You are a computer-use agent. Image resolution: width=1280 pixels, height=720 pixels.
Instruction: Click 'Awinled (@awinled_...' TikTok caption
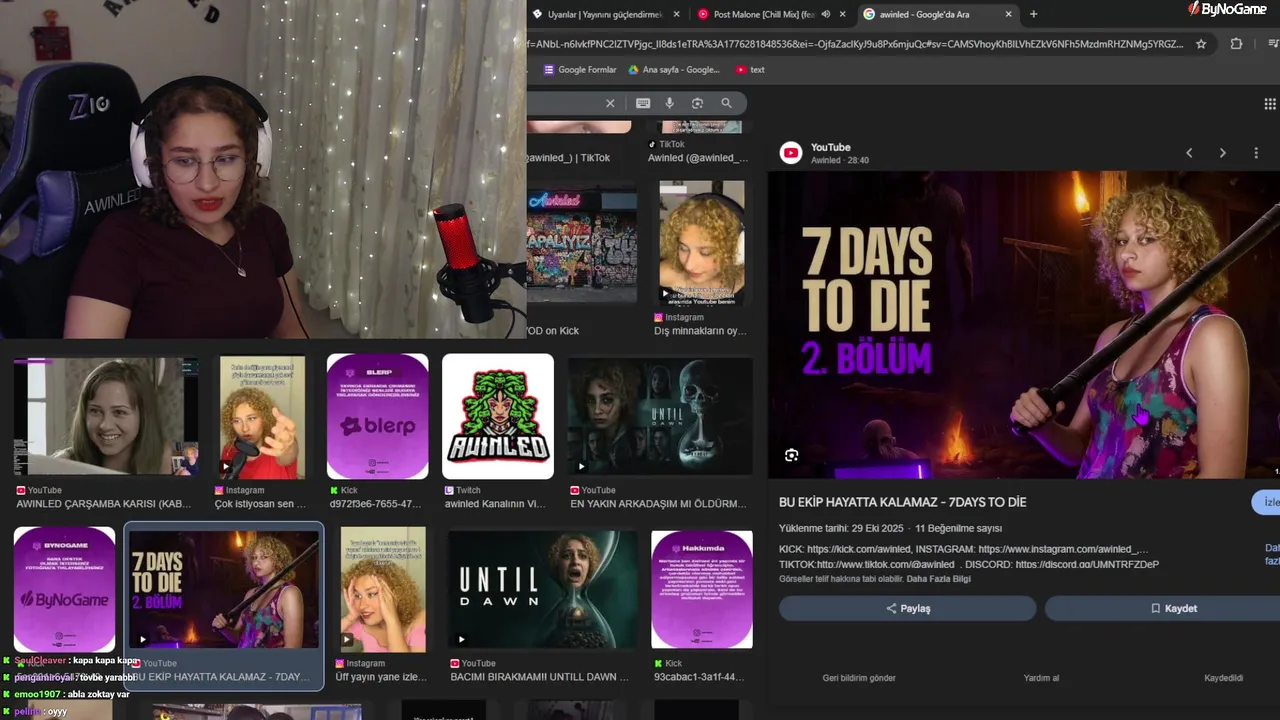(x=698, y=158)
